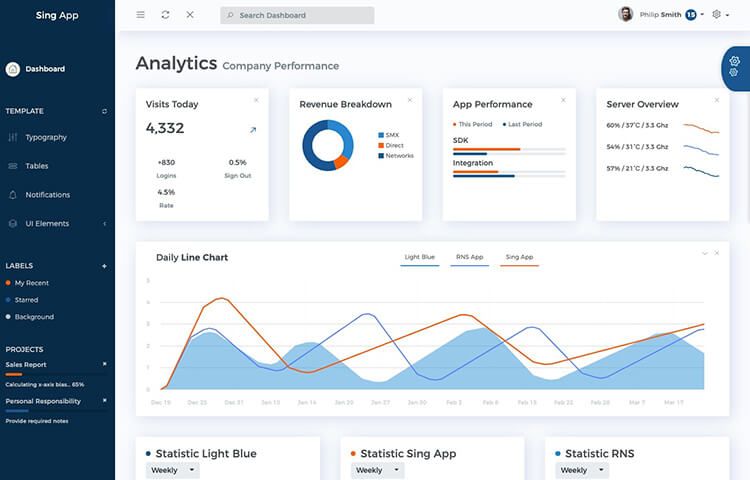This screenshot has width=750, height=480.
Task: Click the +830 Logins value
Action: point(166,163)
